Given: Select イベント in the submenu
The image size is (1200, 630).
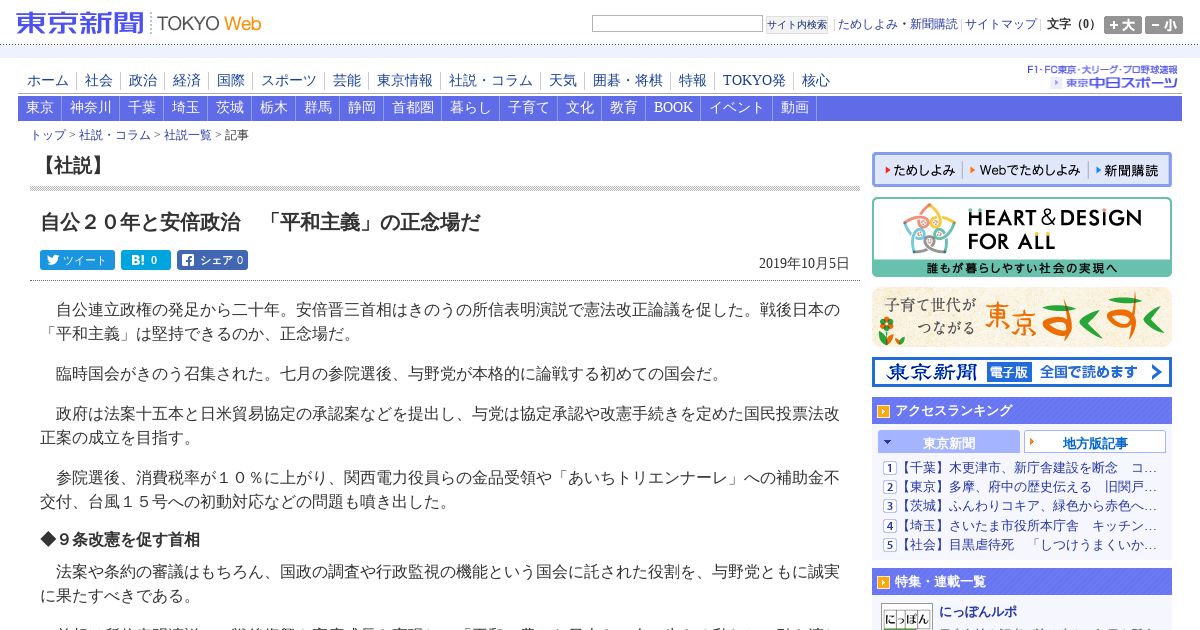Looking at the screenshot, I should coord(737,108).
